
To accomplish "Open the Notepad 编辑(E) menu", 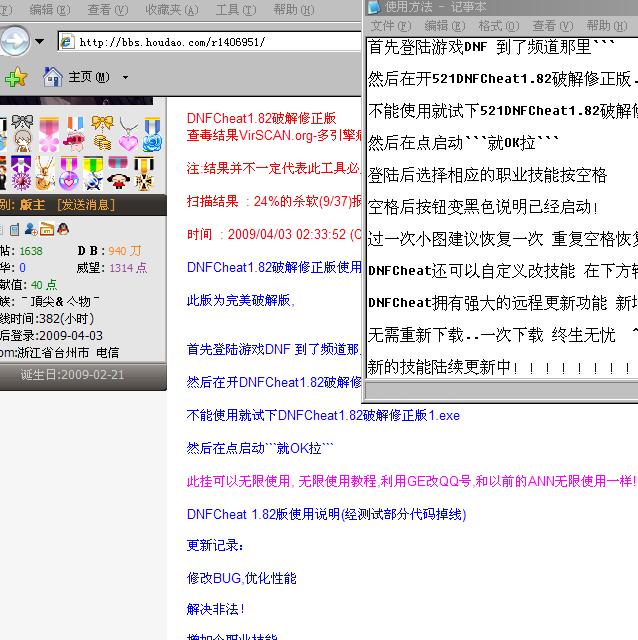I will pos(445,26).
